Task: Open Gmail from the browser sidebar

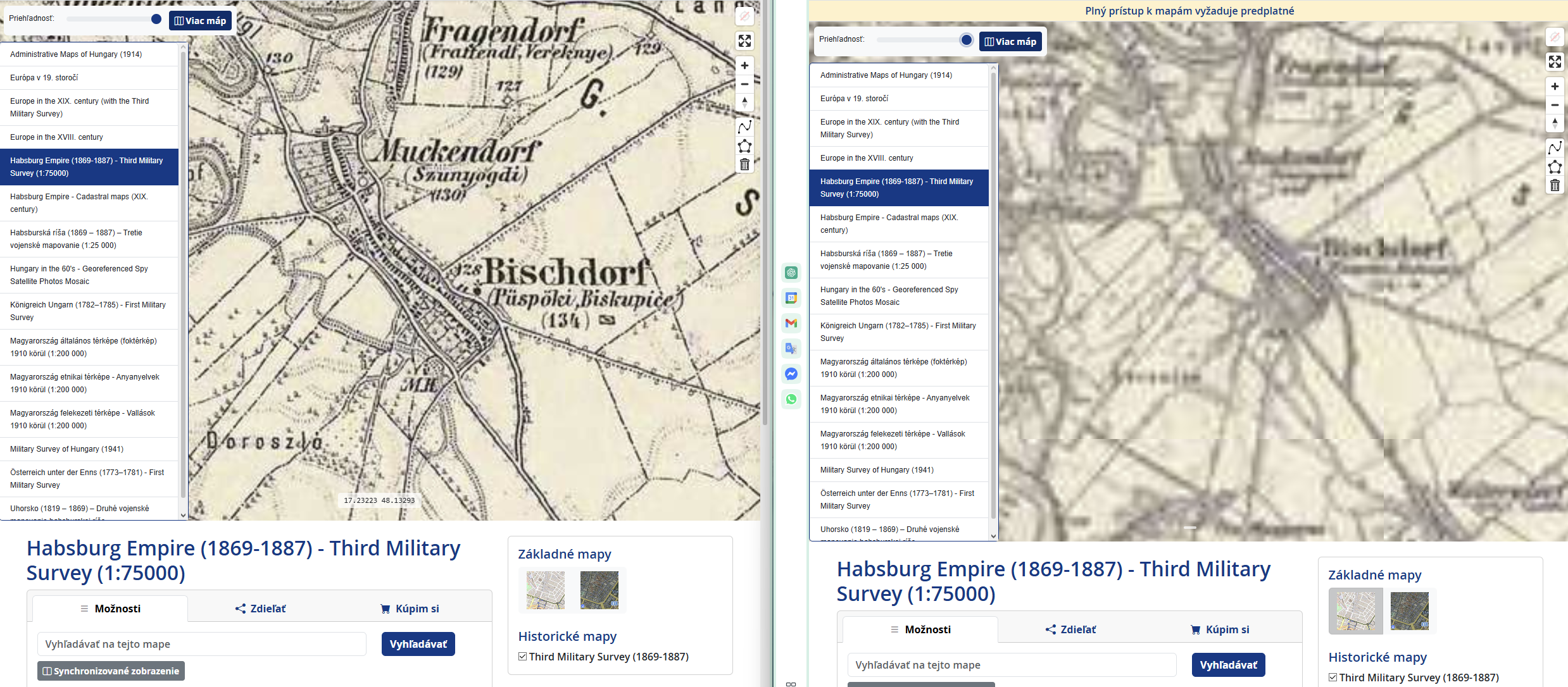Action: click(x=791, y=323)
